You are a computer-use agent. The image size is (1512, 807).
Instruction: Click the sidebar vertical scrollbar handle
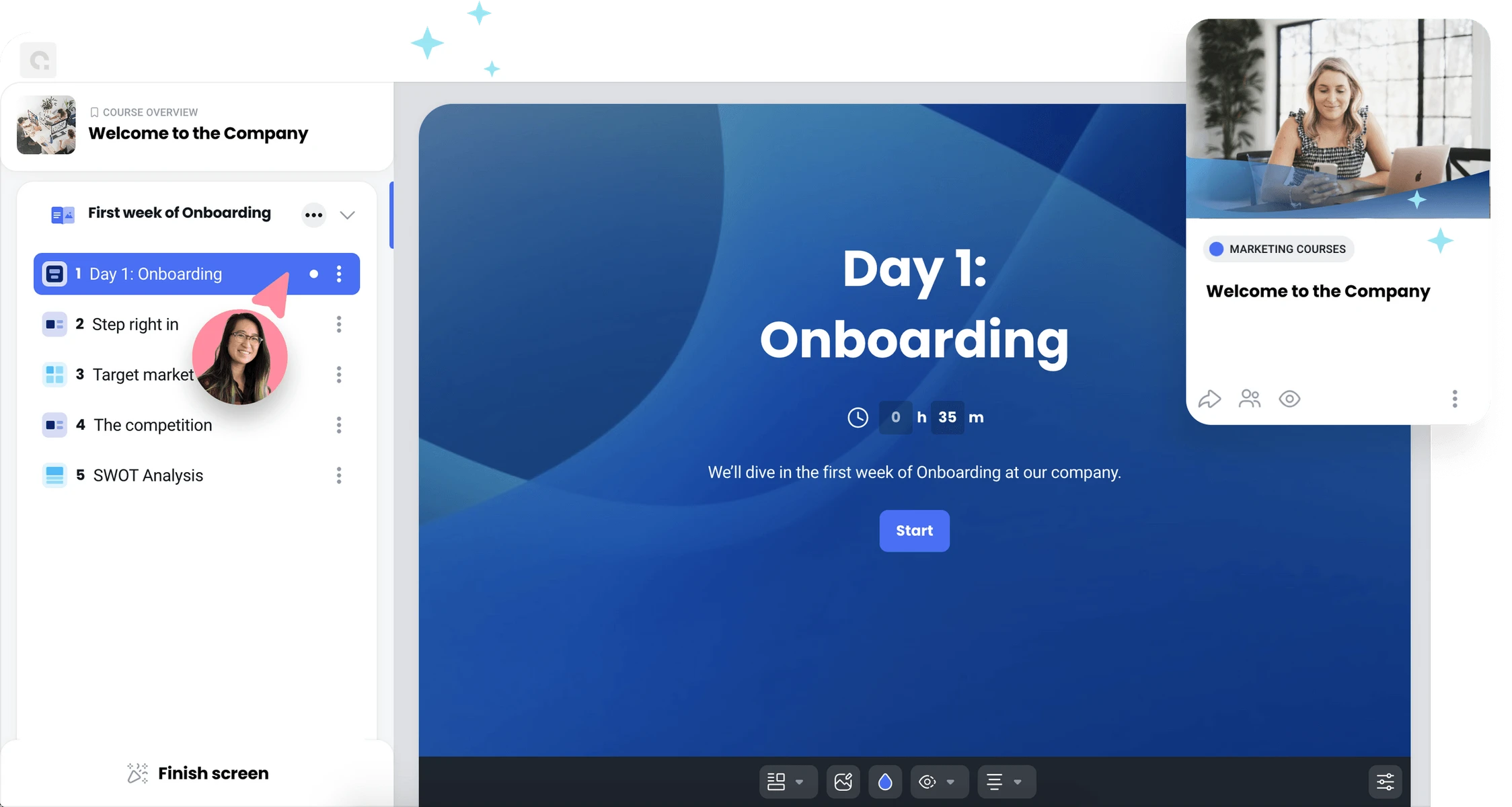(x=391, y=215)
